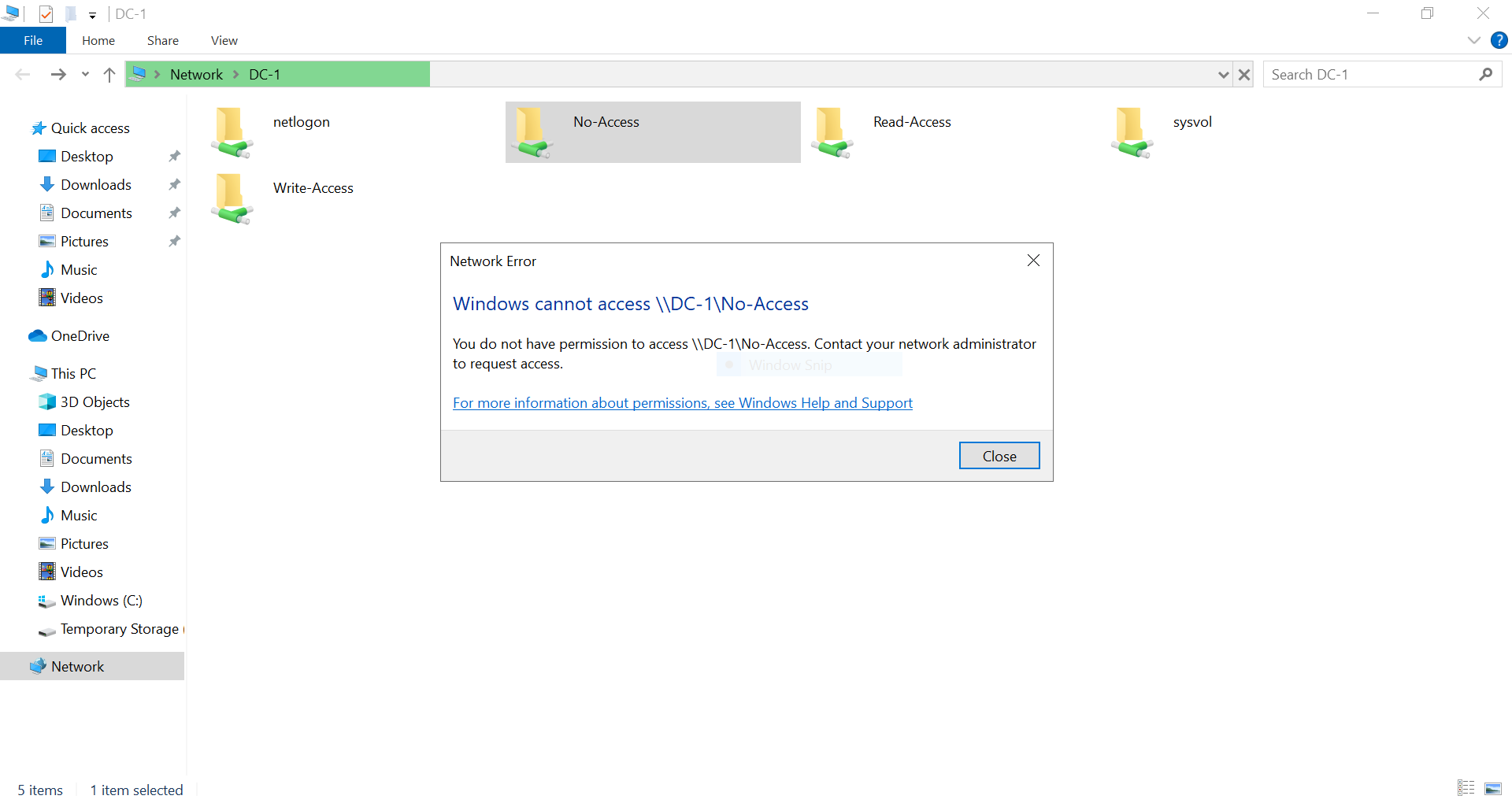Select Desktop under This PC
The height and width of the screenshot is (803, 1512).
(87, 431)
